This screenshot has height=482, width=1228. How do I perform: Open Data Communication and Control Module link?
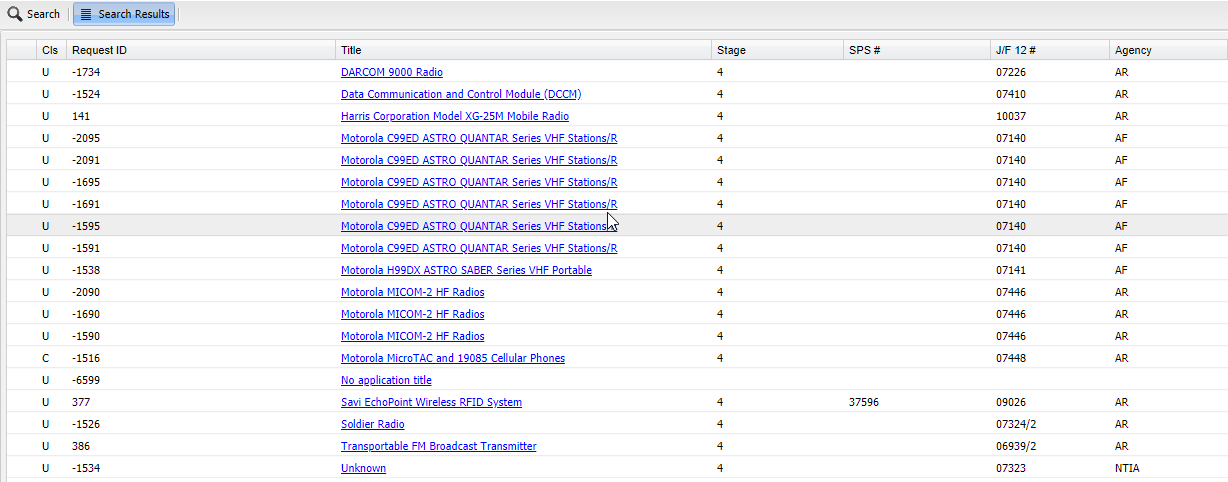(461, 94)
